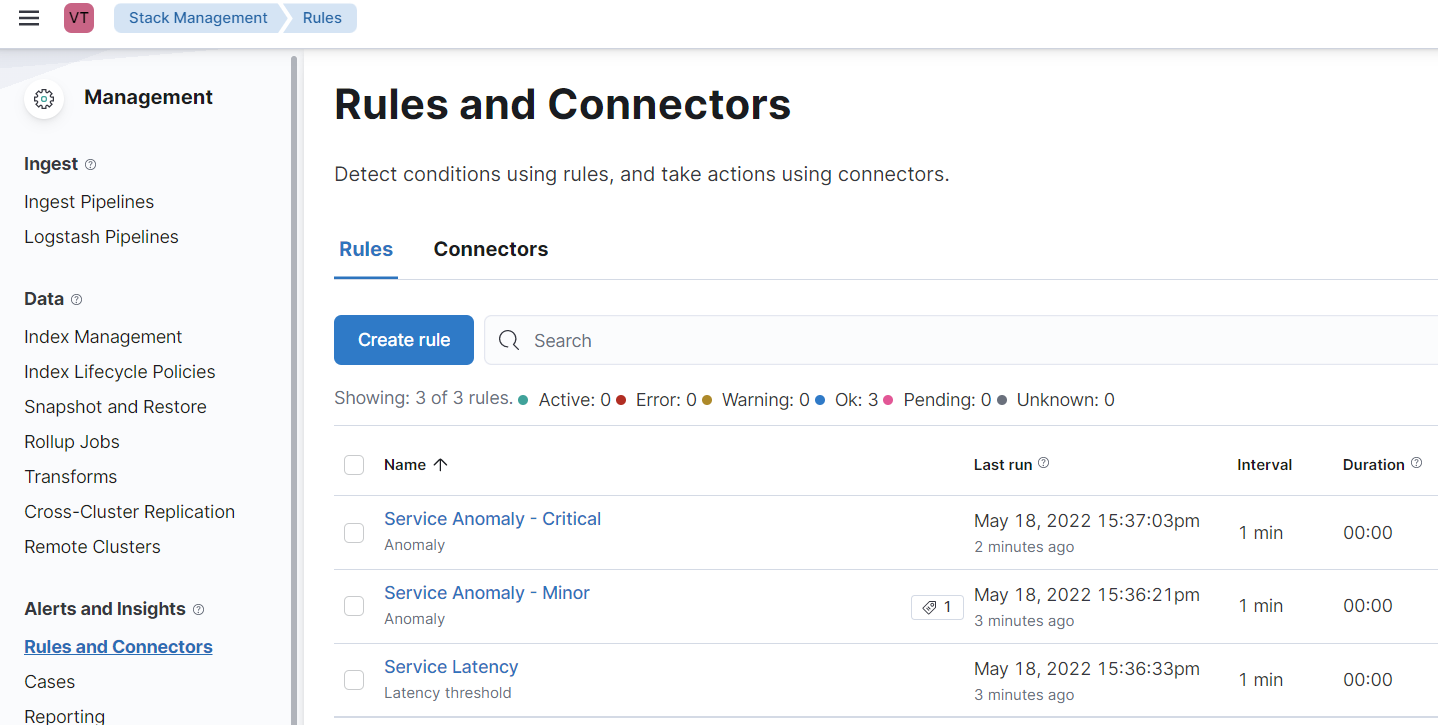Viewport: 1438px width, 725px height.
Task: Click the search magnifier icon
Action: 509,340
